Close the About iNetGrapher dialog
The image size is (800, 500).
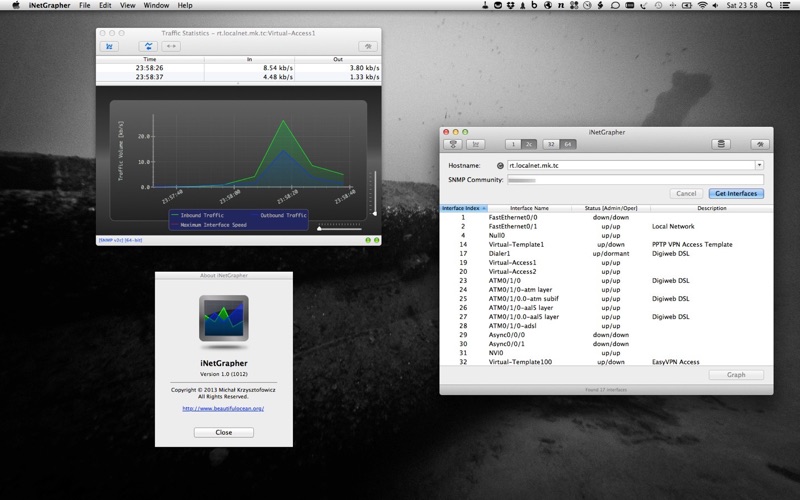[223, 432]
